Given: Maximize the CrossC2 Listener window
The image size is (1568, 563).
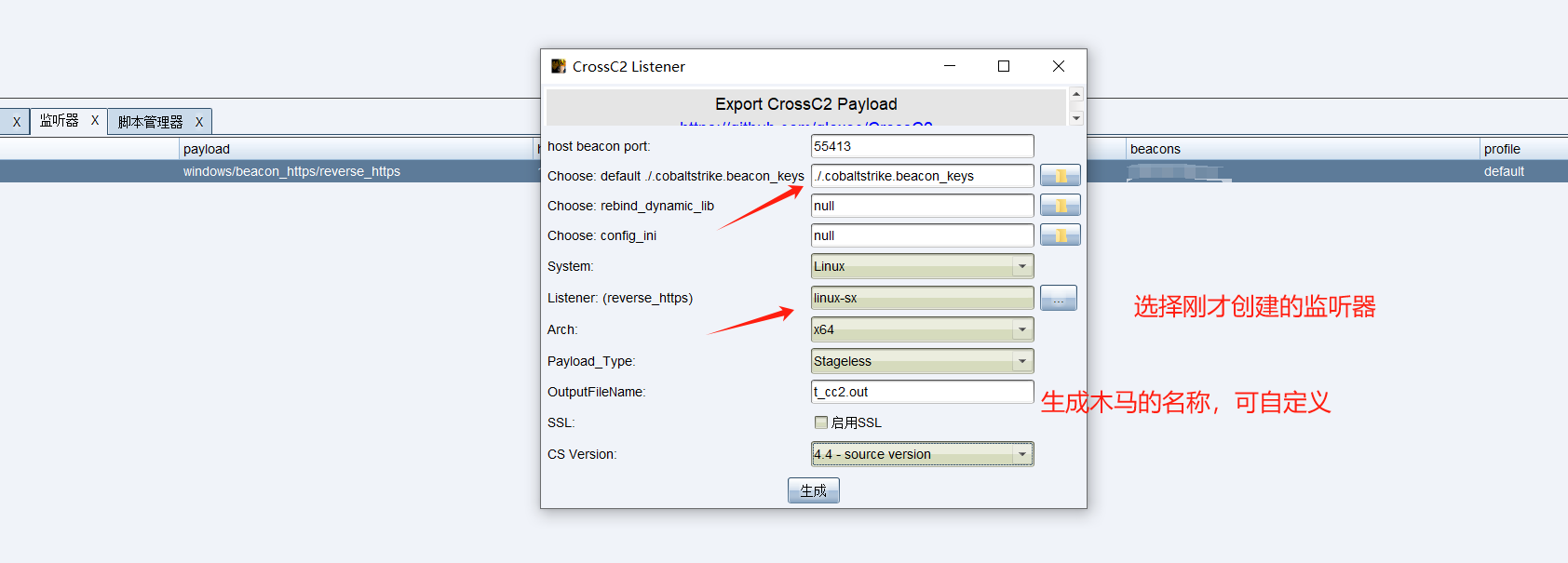Looking at the screenshot, I should click(x=1004, y=66).
